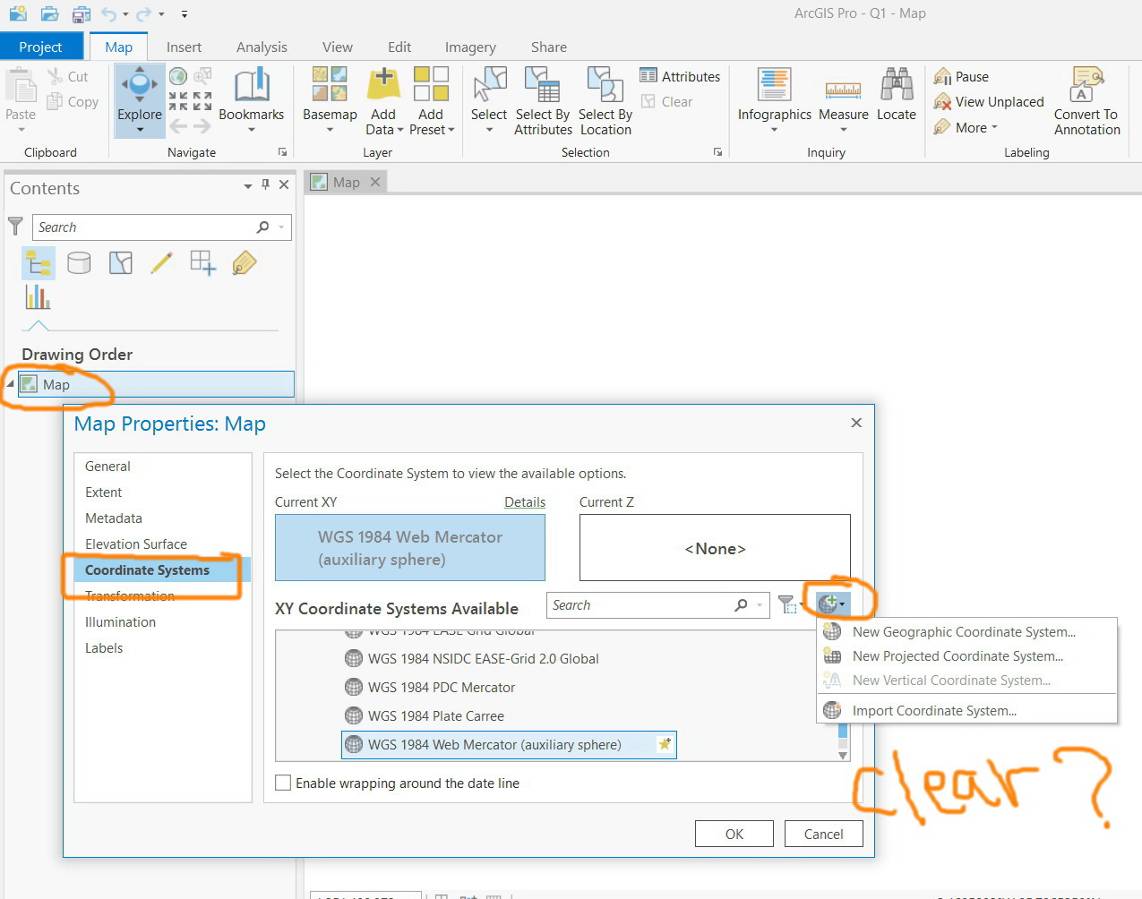Enable wrapping around the date line

[283, 783]
